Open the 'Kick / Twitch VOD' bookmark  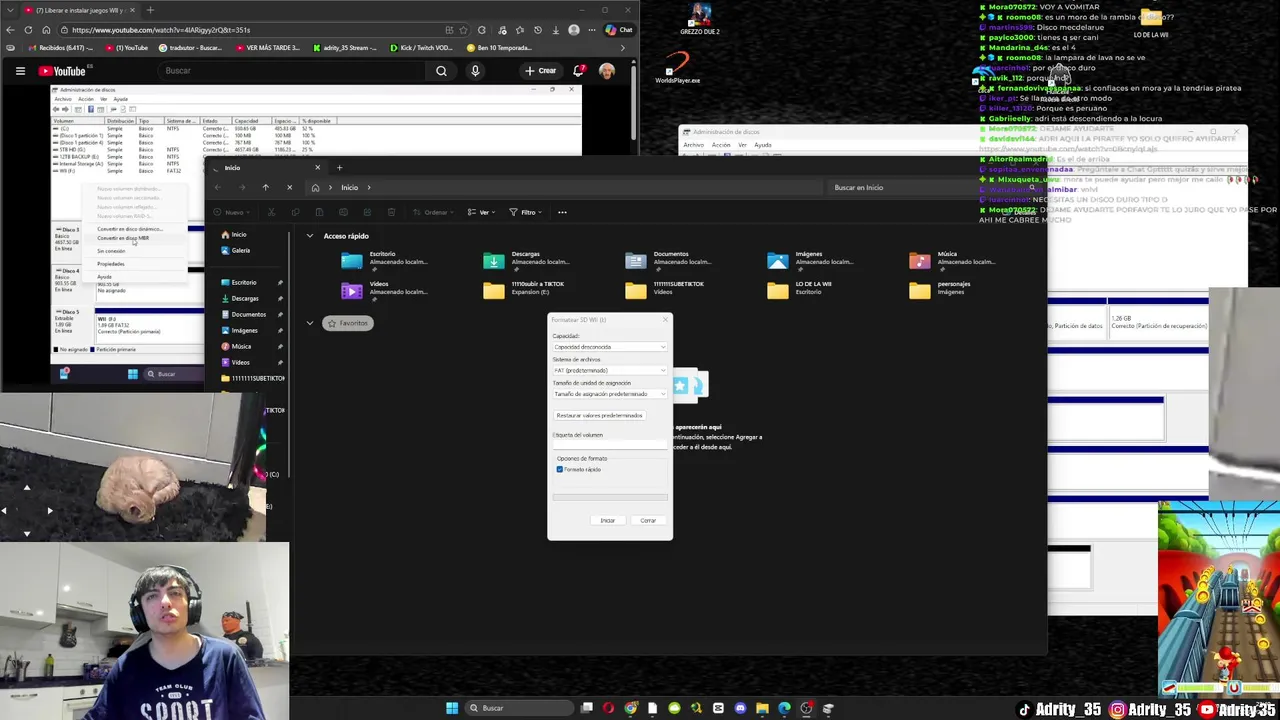pos(420,47)
